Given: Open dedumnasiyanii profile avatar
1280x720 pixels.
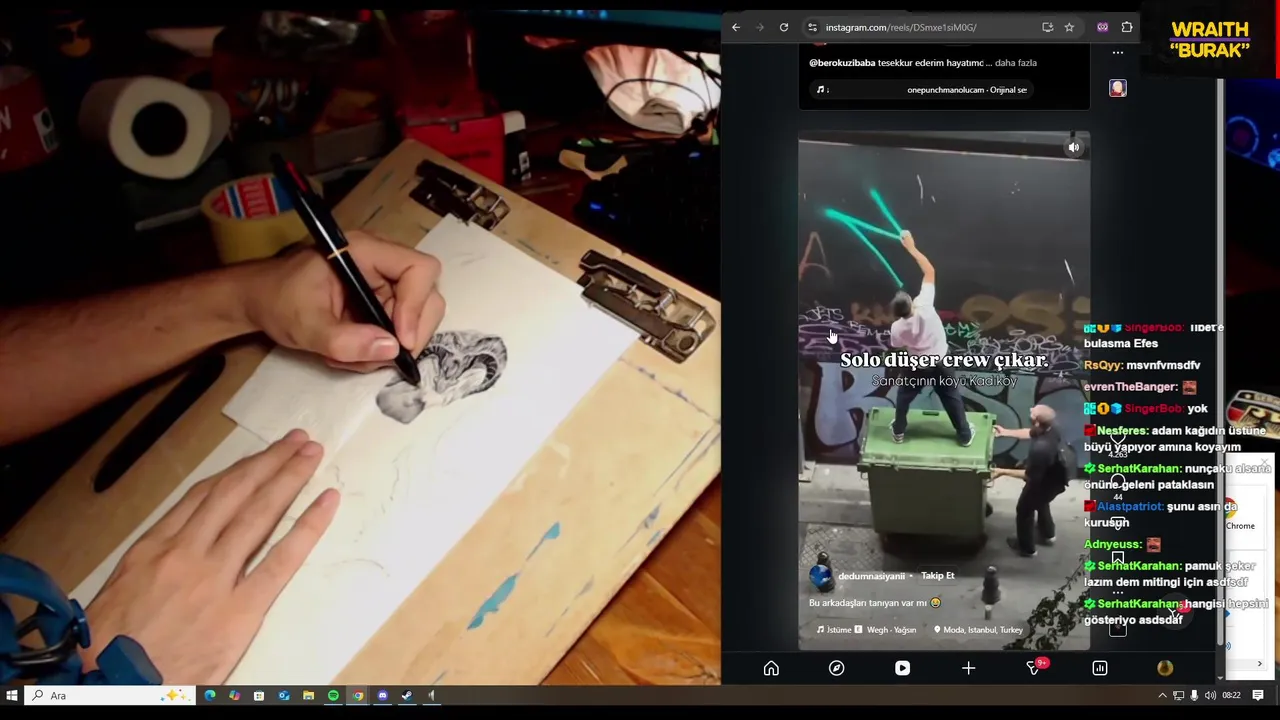Looking at the screenshot, I should point(821,576).
